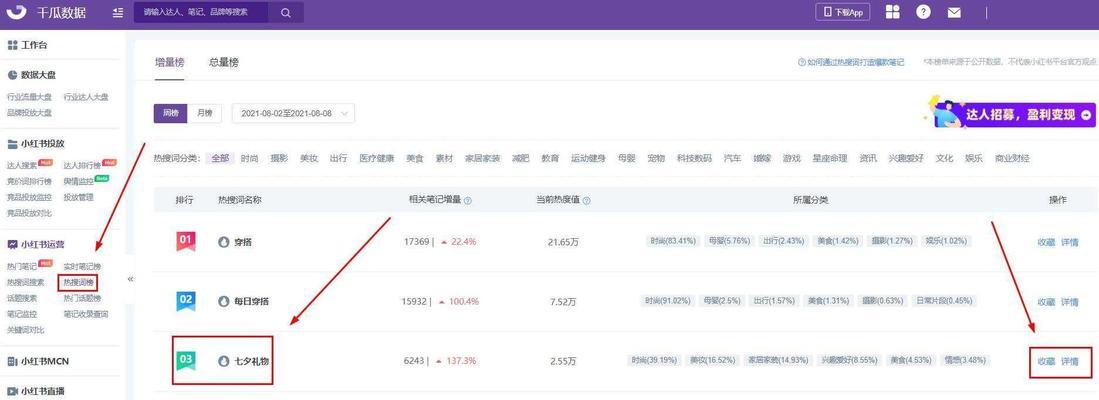The width and height of the screenshot is (1099, 400).
Task: Select the 周榜 toggle button
Action: click(x=170, y=113)
